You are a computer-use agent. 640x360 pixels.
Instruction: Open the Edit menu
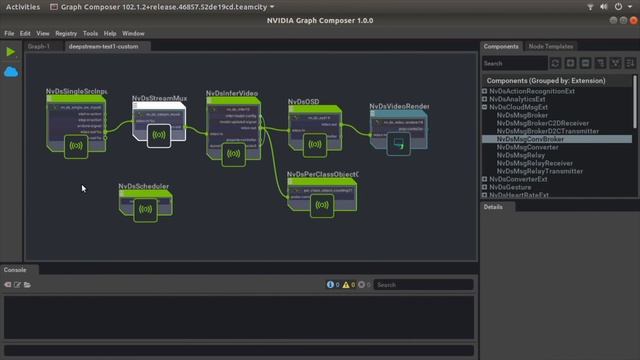[25, 33]
